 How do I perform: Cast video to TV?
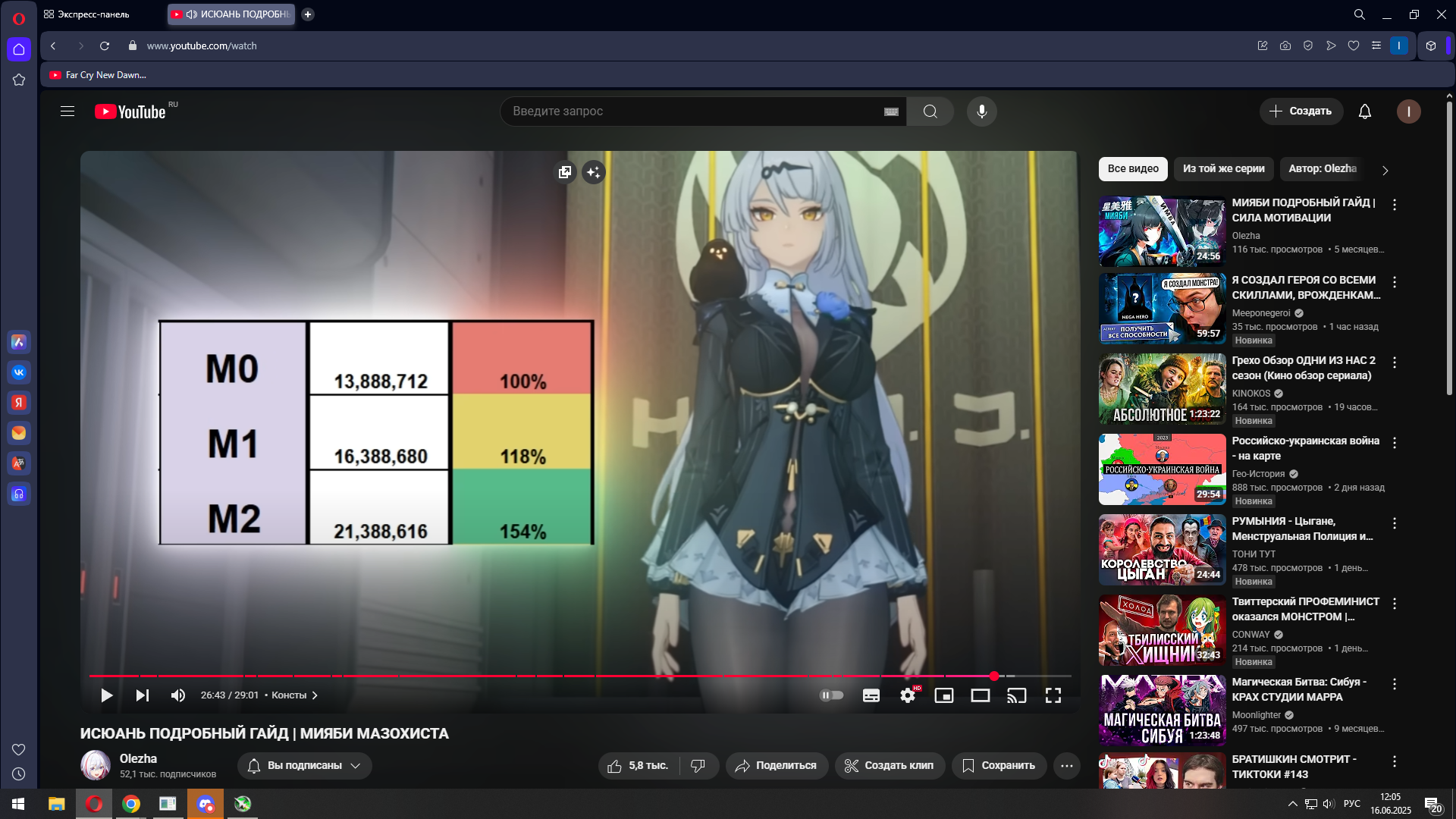(x=1017, y=695)
